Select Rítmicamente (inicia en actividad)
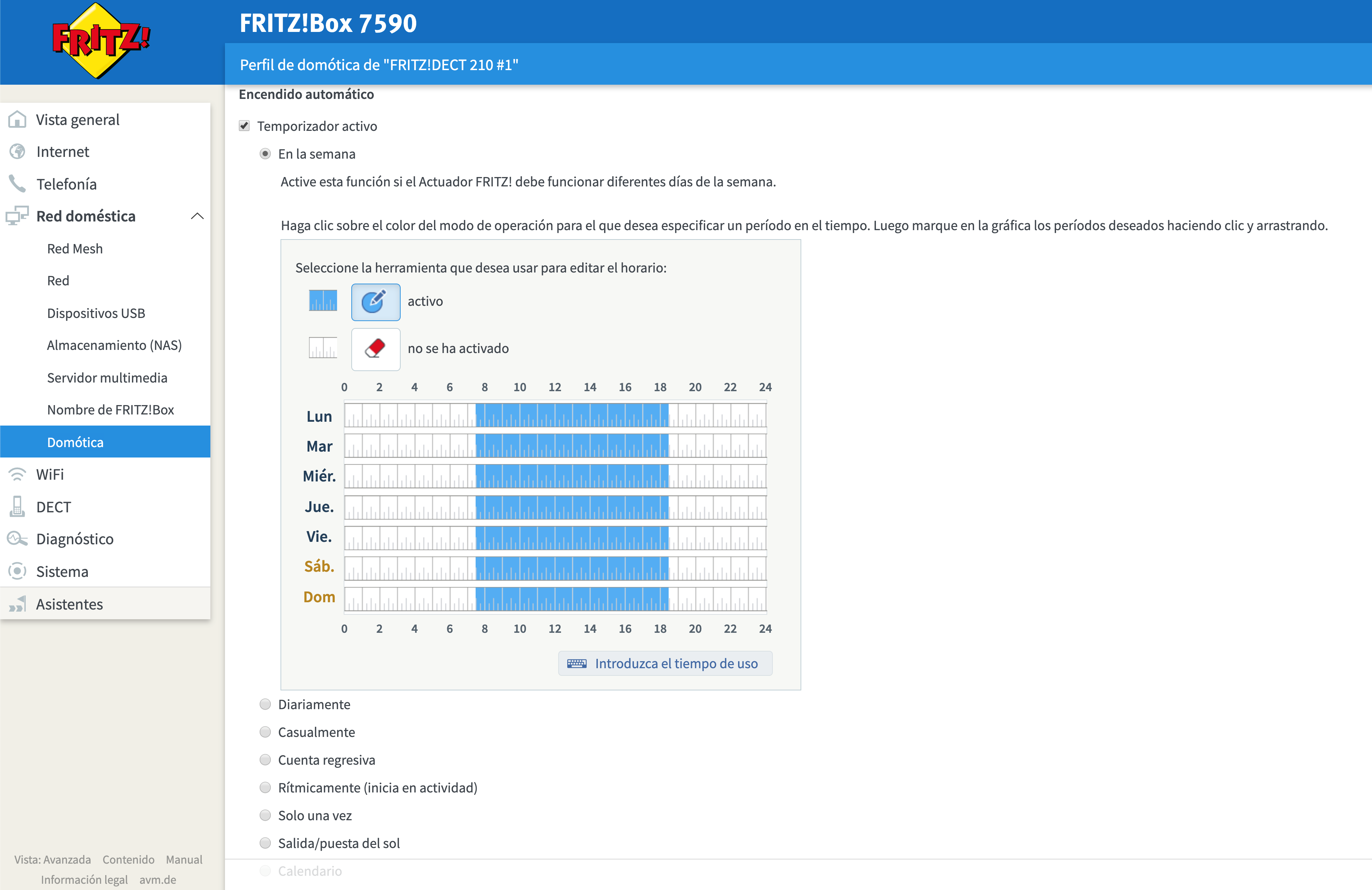 pos(265,787)
